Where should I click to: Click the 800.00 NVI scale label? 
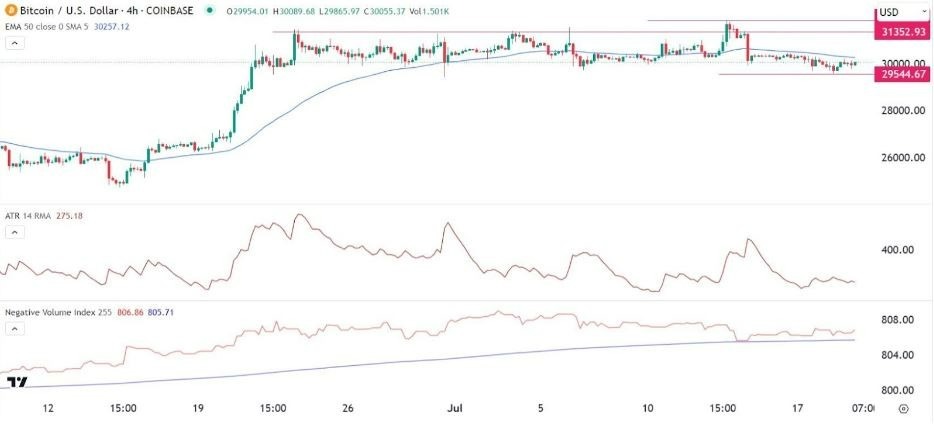pyautogui.click(x=898, y=391)
